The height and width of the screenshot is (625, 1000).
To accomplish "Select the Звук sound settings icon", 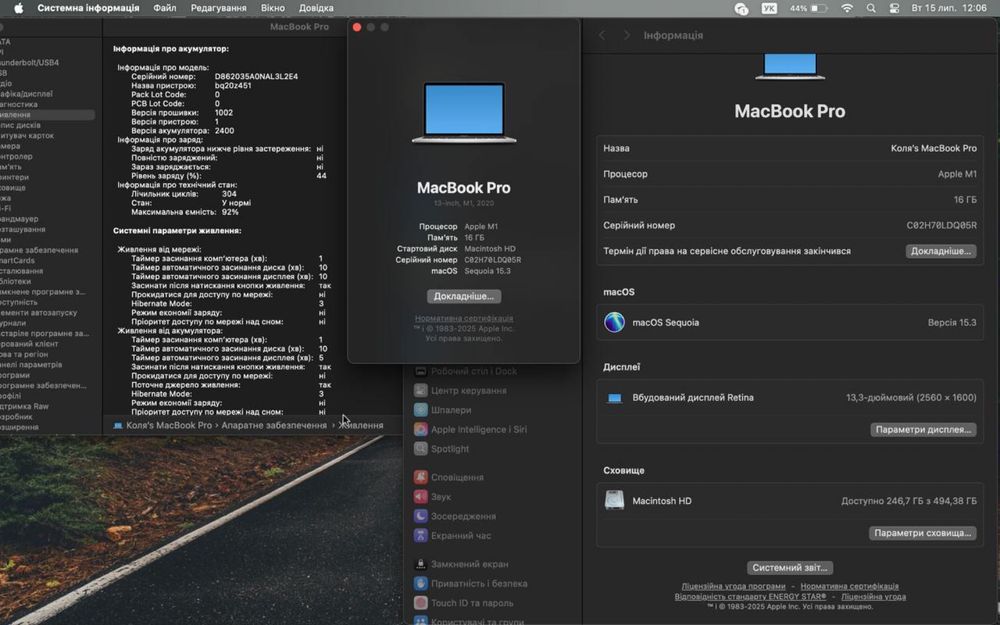I will [x=420, y=496].
